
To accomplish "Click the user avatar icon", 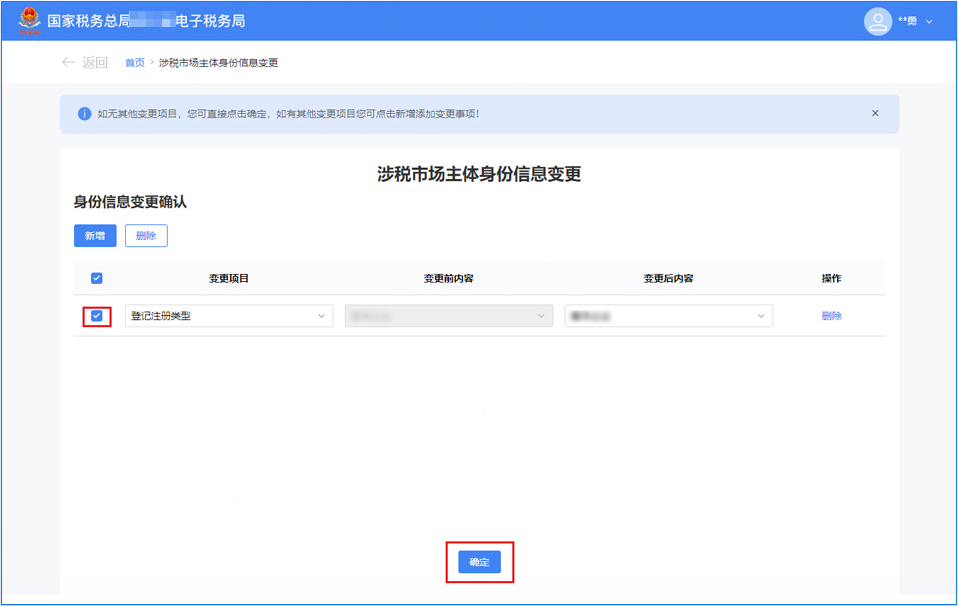I will (x=877, y=21).
